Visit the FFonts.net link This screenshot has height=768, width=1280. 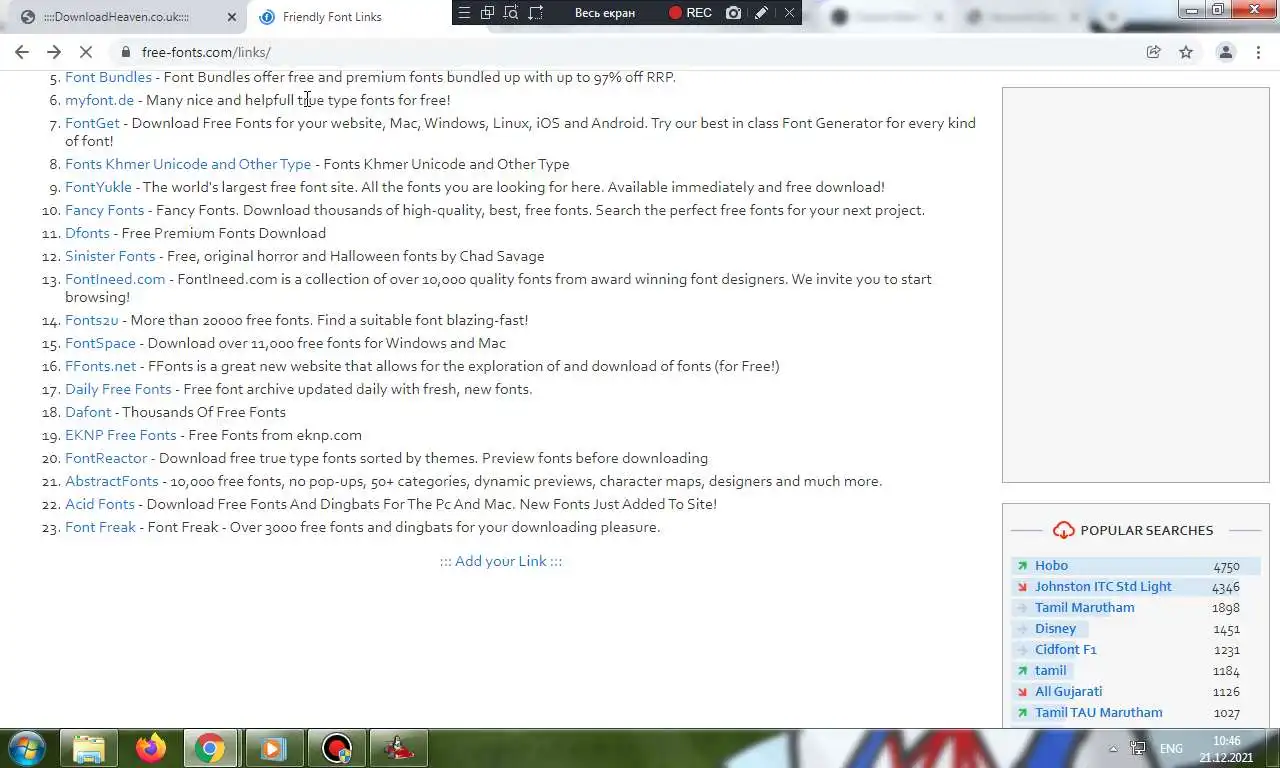click(100, 366)
